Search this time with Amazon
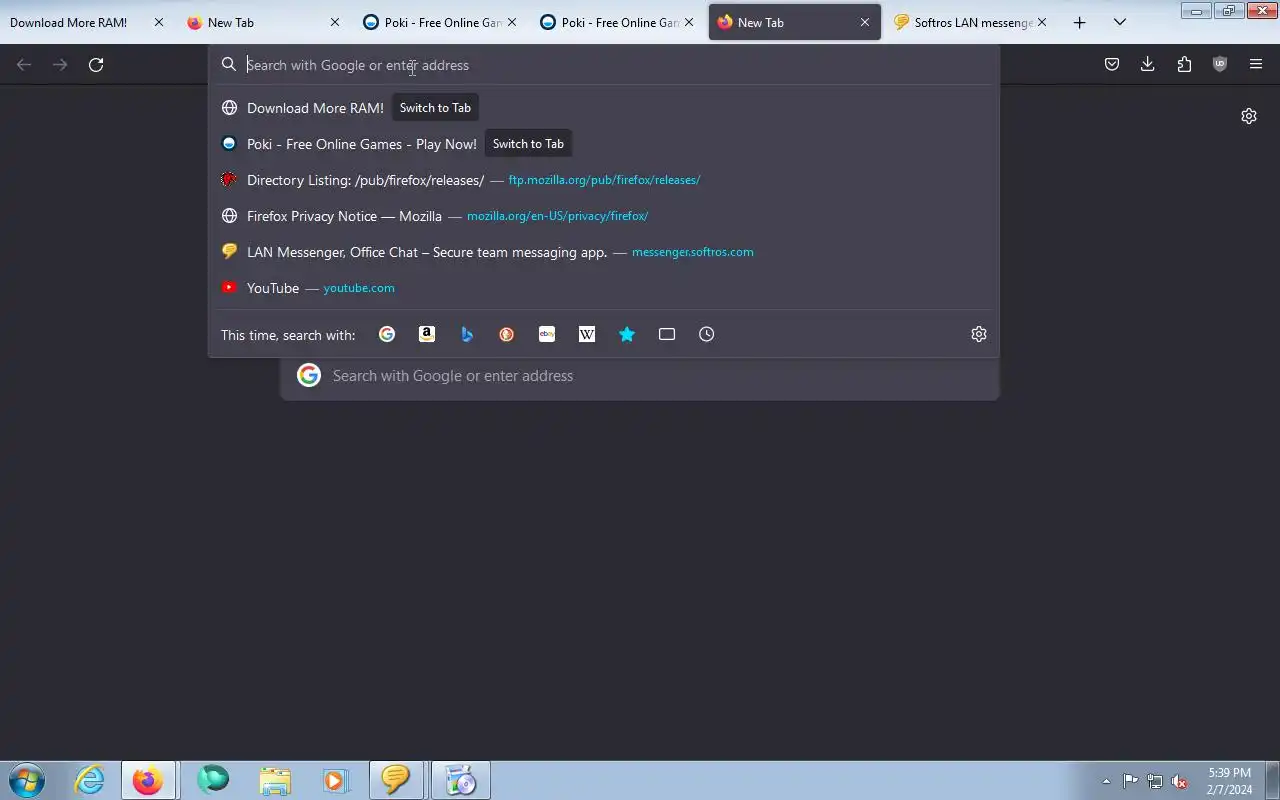This screenshot has height=800, width=1280. coord(427,334)
